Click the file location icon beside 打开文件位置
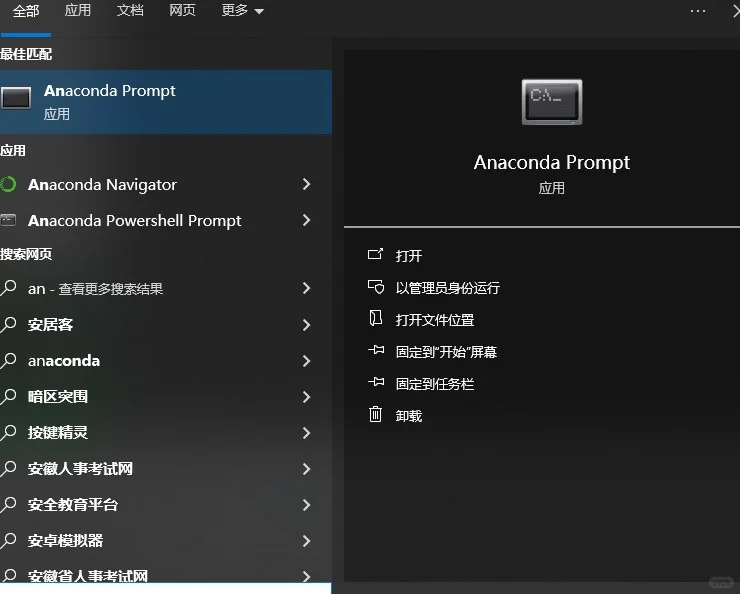The width and height of the screenshot is (740, 594). click(376, 318)
